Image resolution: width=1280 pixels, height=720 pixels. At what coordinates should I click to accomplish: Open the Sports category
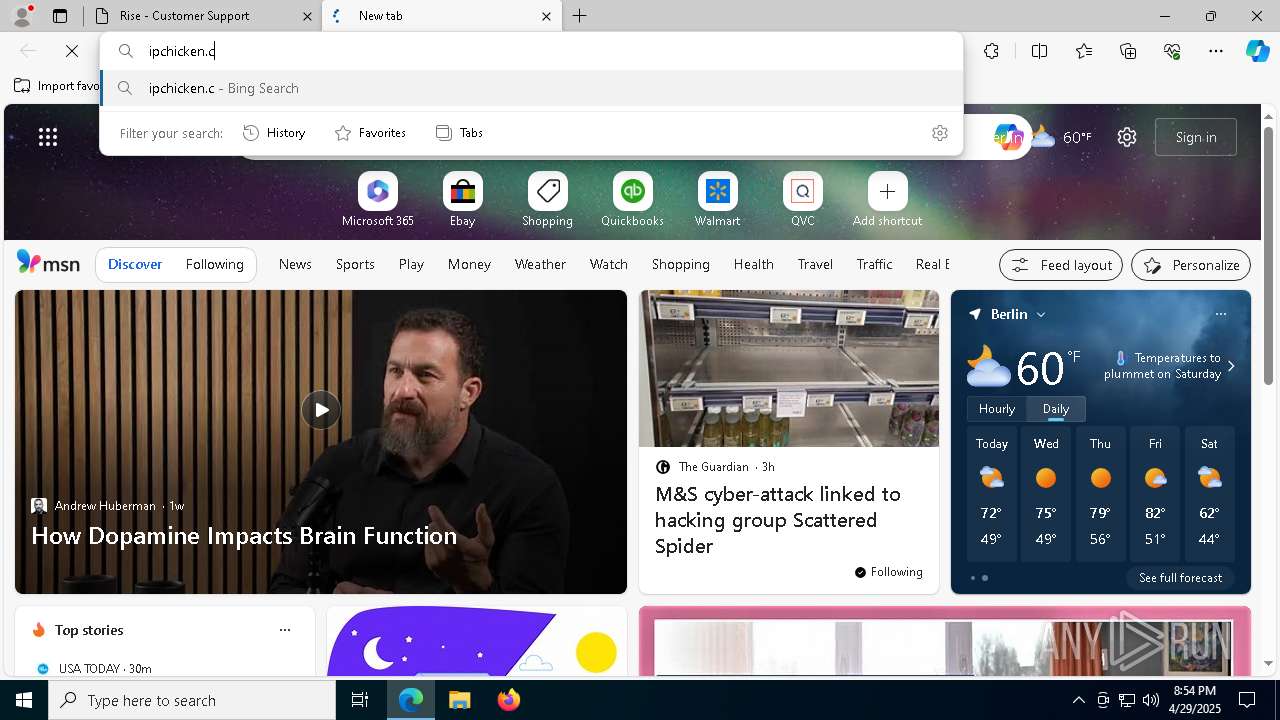click(x=355, y=264)
